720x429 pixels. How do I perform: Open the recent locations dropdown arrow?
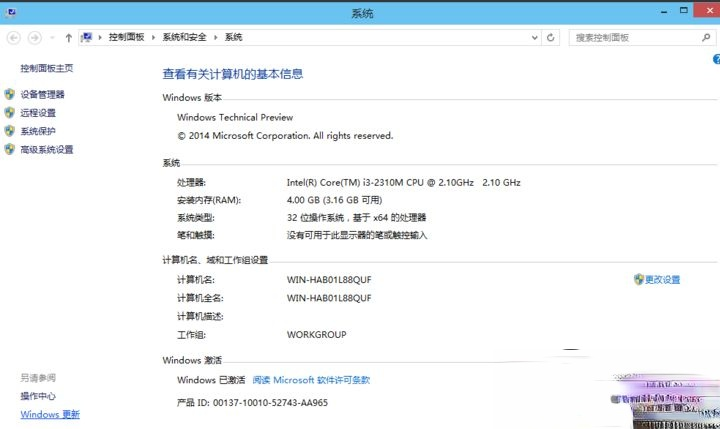(x=52, y=38)
